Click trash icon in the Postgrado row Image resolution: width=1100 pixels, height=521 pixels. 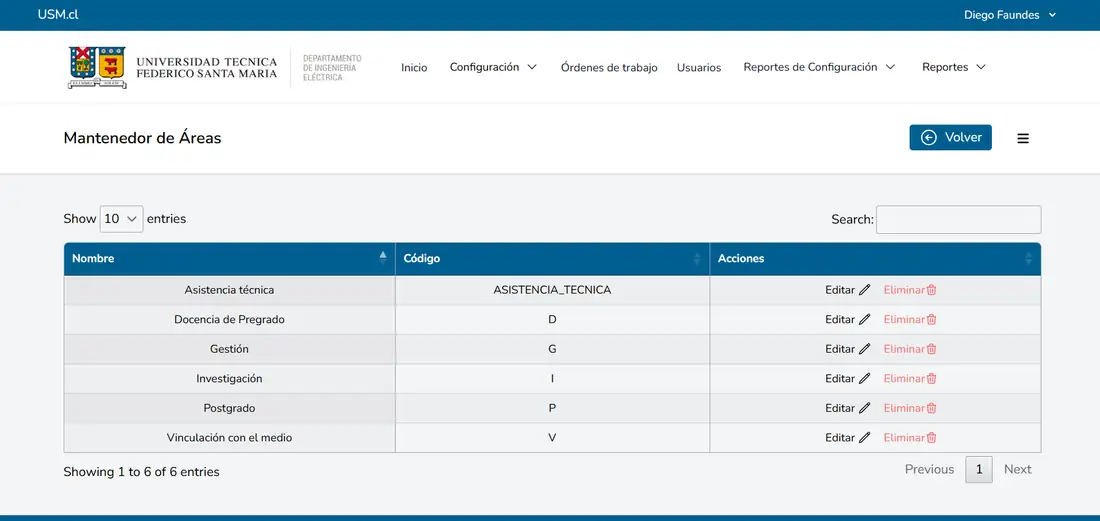point(932,407)
